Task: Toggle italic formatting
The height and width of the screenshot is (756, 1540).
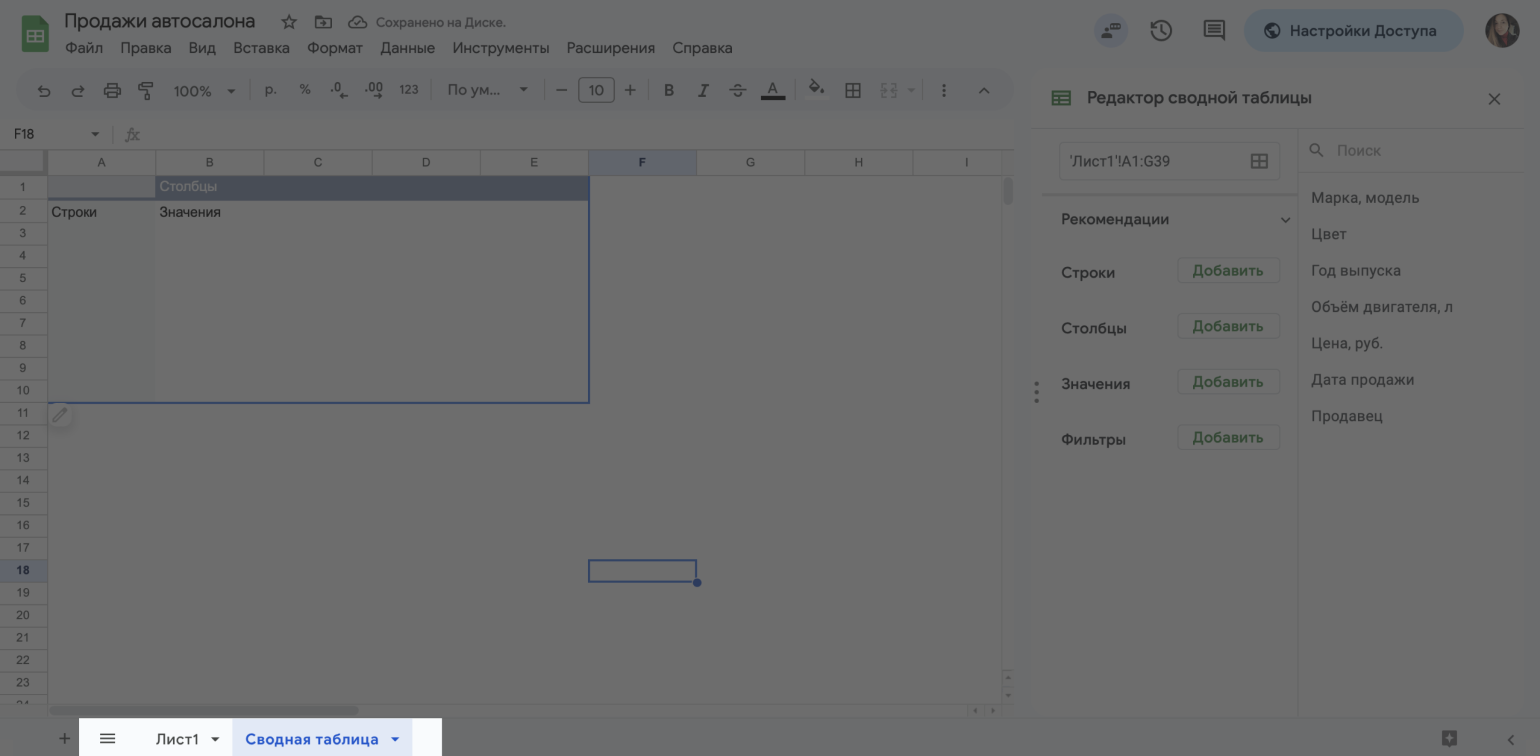Action: pos(703,91)
